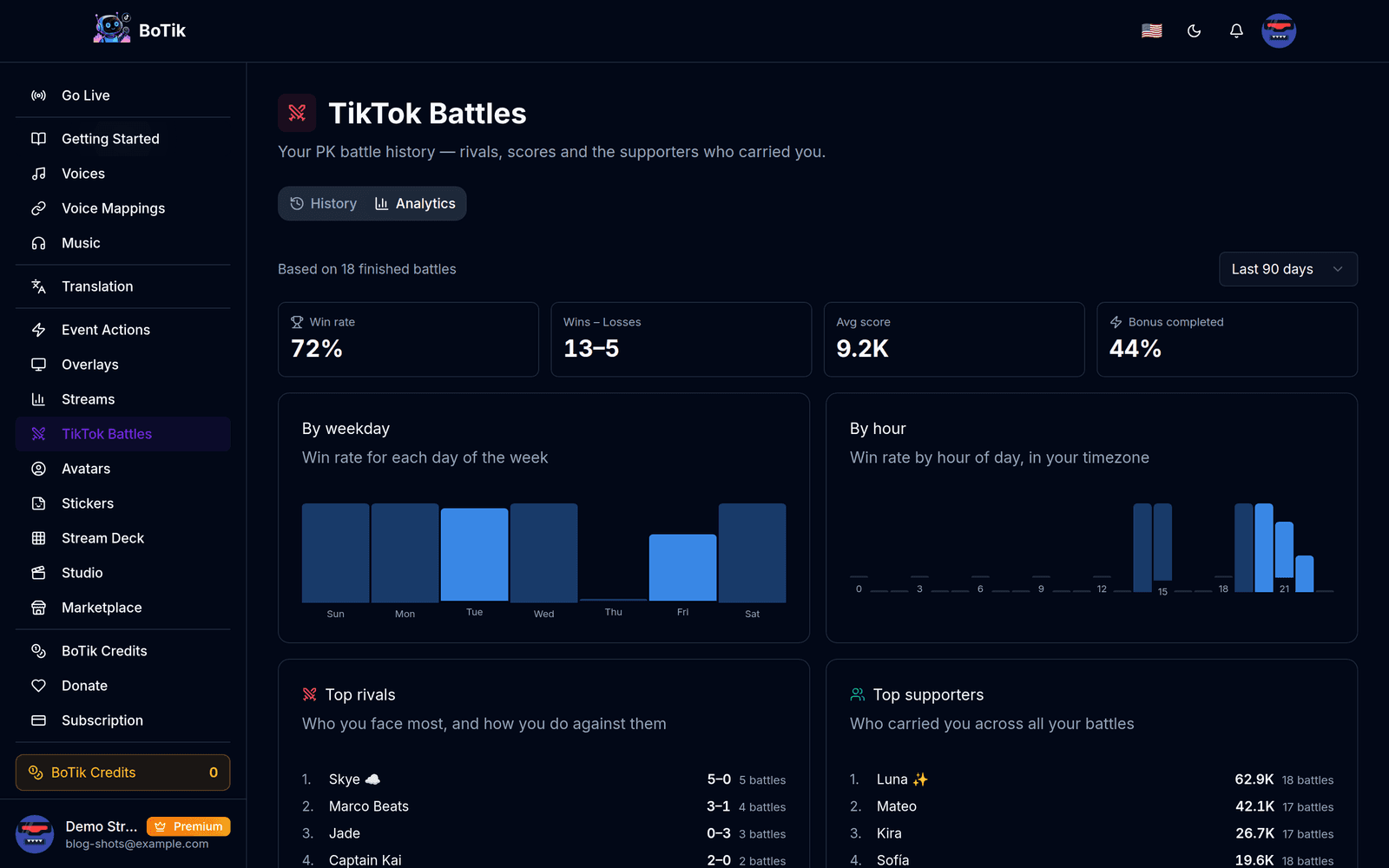
Task: Open the Demo Str... Premium account panel
Action: tap(123, 834)
